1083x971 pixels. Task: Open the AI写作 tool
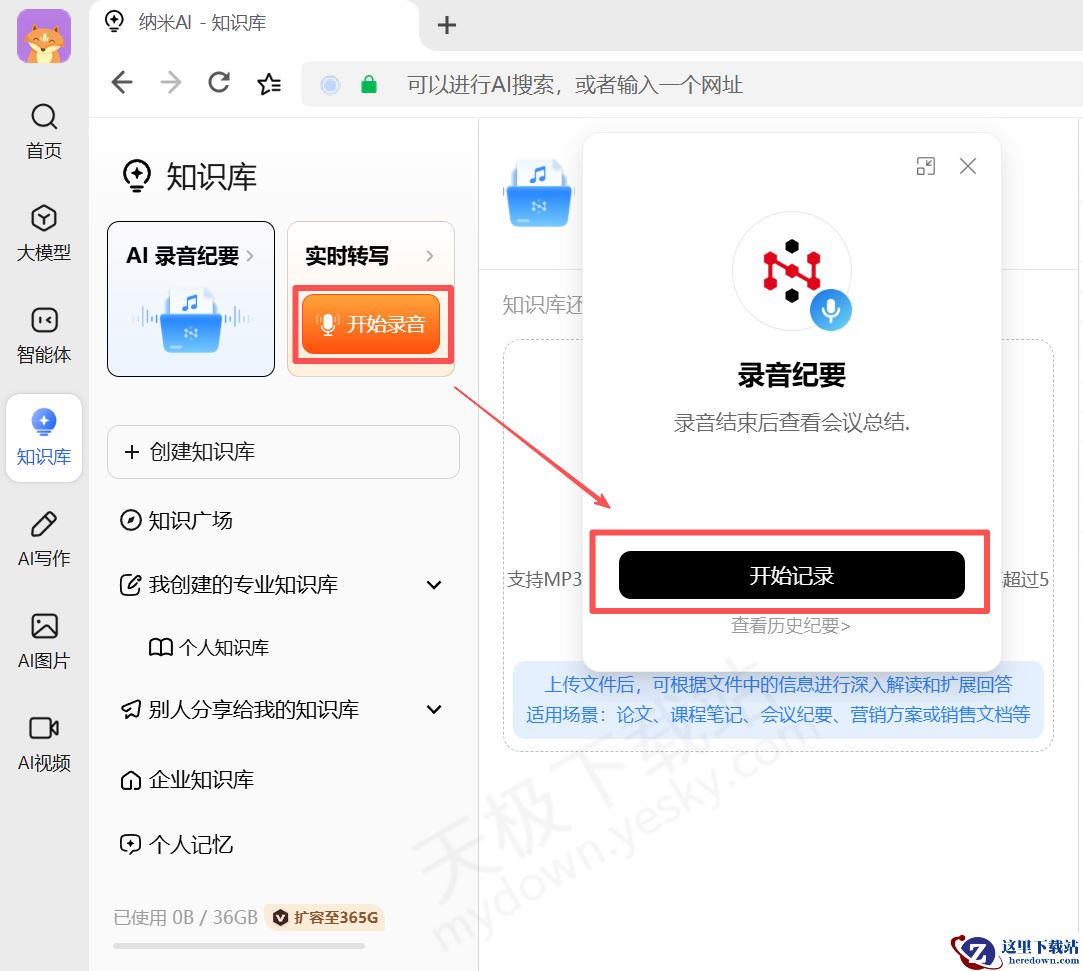[43, 539]
